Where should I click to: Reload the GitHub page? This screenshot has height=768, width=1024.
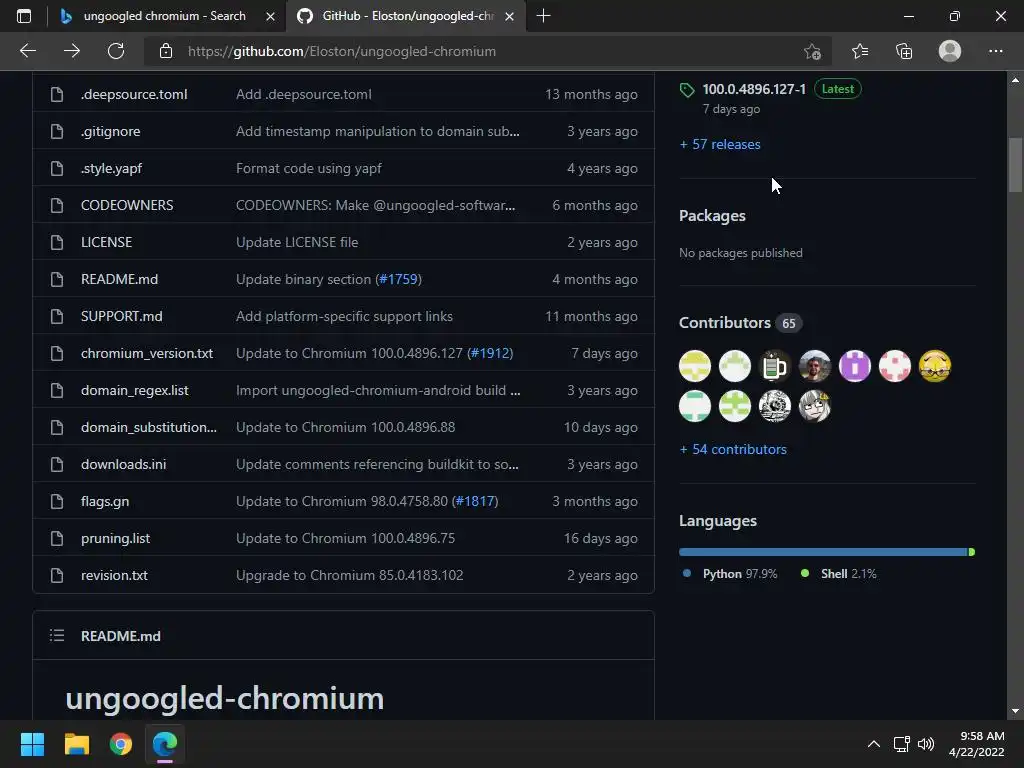coord(116,51)
